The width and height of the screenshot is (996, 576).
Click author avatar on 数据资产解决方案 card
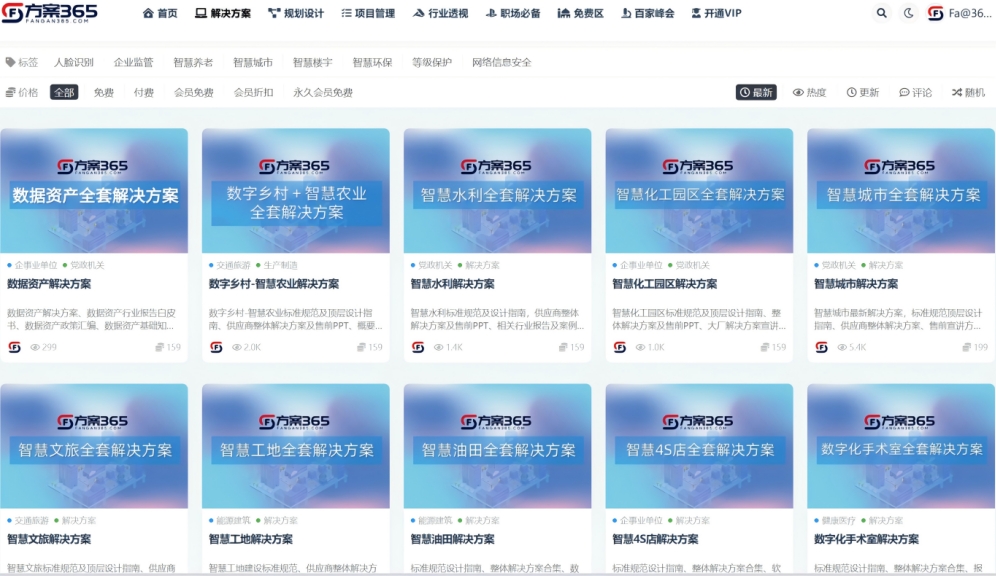click(x=14, y=347)
